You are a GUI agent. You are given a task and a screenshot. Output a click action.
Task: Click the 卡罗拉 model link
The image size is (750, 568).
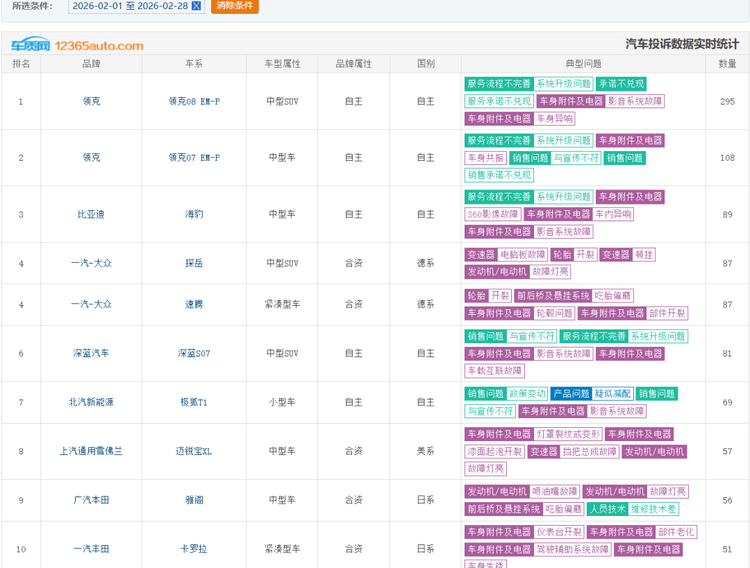(x=194, y=549)
